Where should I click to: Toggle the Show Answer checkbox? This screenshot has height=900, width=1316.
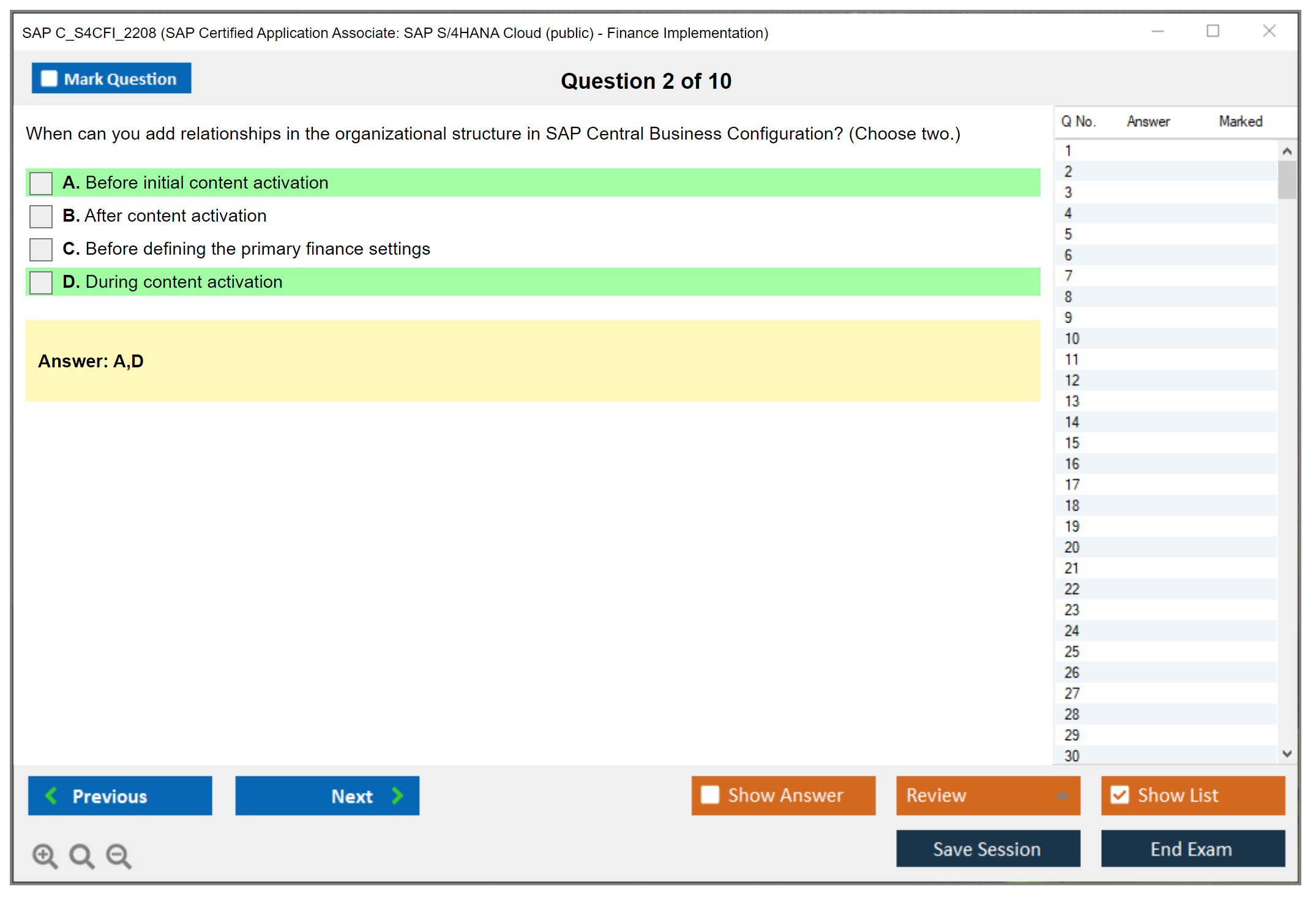tap(710, 795)
